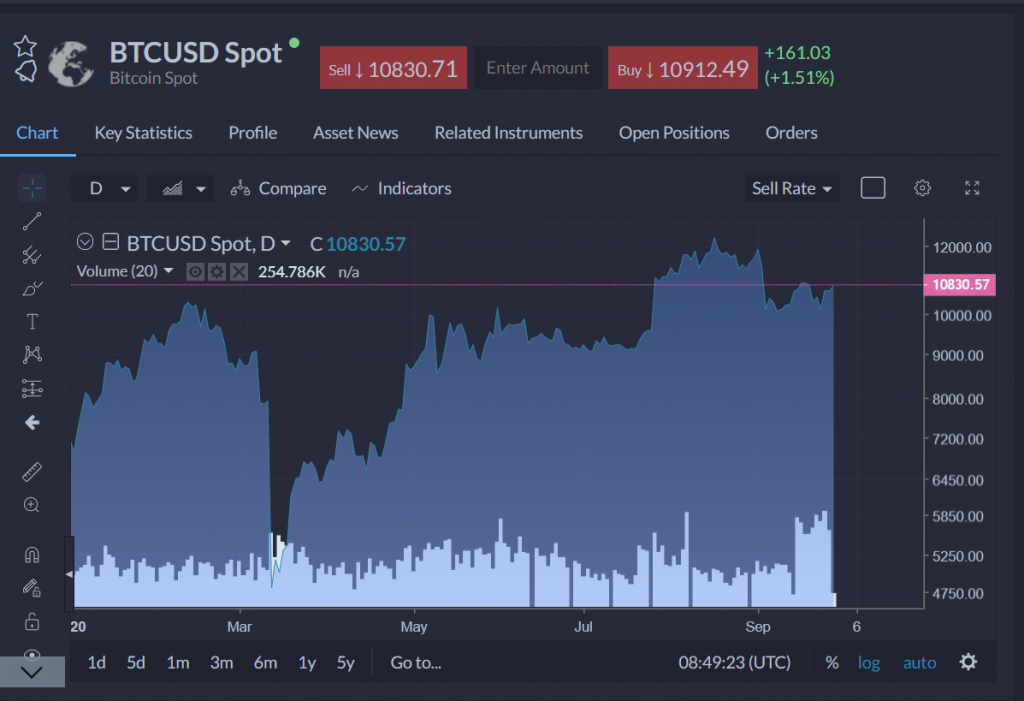1024x701 pixels.
Task: Click the pink 10830.57 price label
Action: pos(959,284)
